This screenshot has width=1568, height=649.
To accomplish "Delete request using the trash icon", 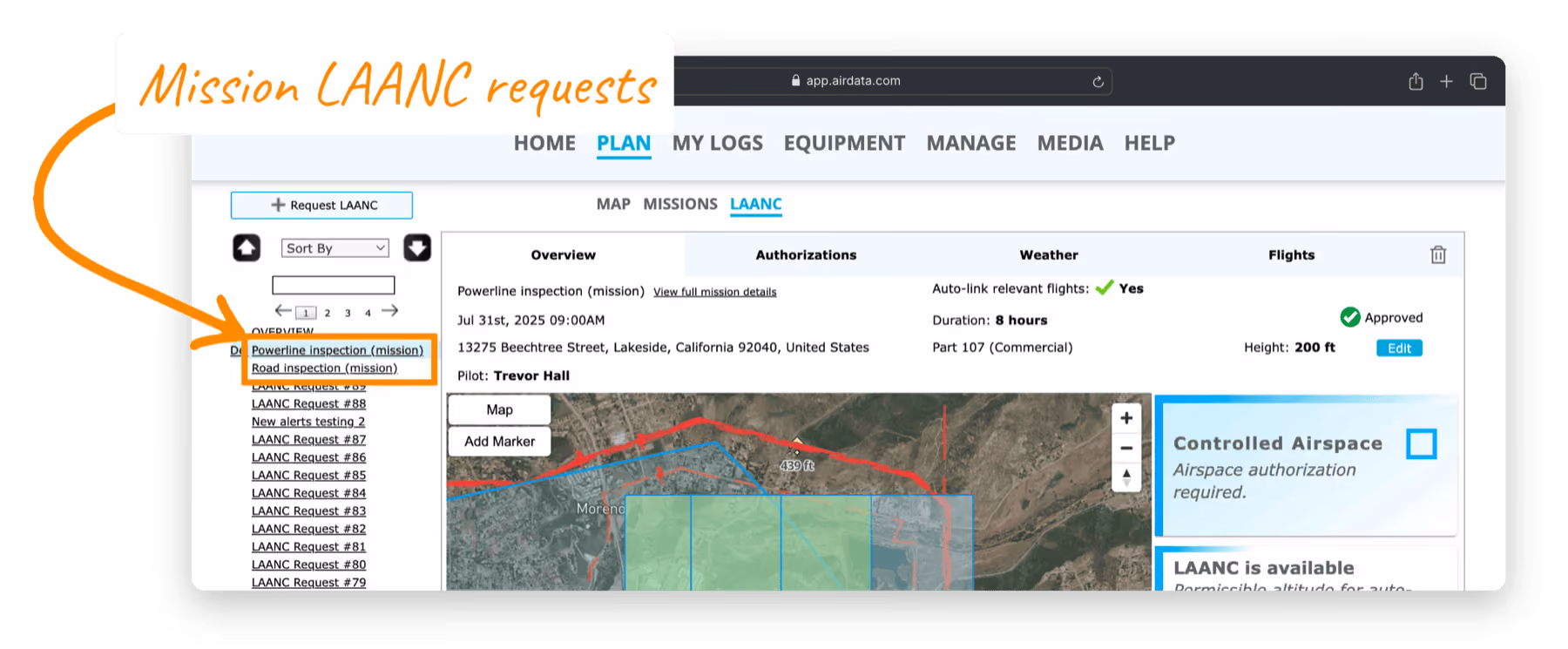I will 1438,254.
